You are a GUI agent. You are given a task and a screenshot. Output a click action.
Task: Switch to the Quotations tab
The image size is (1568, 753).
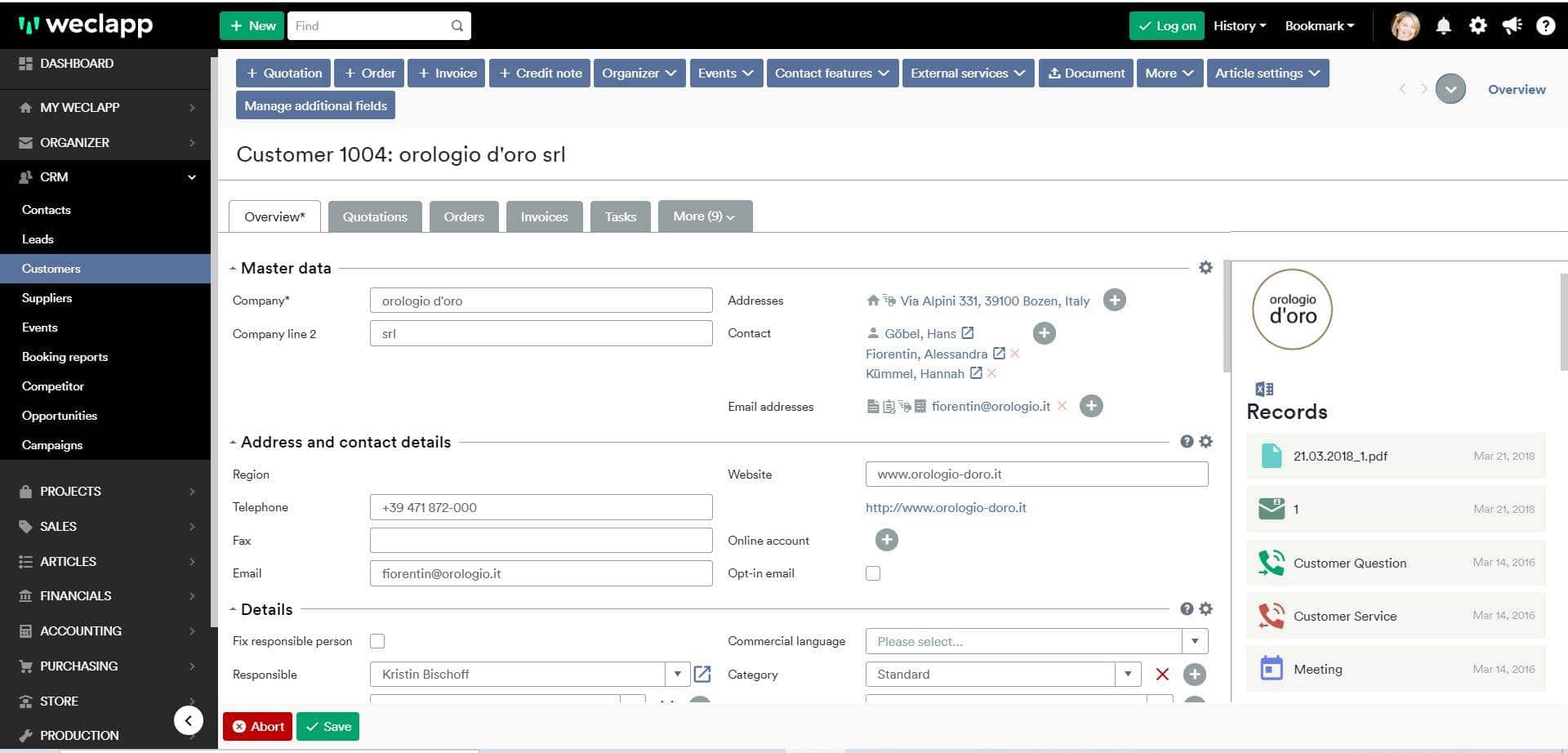point(375,217)
